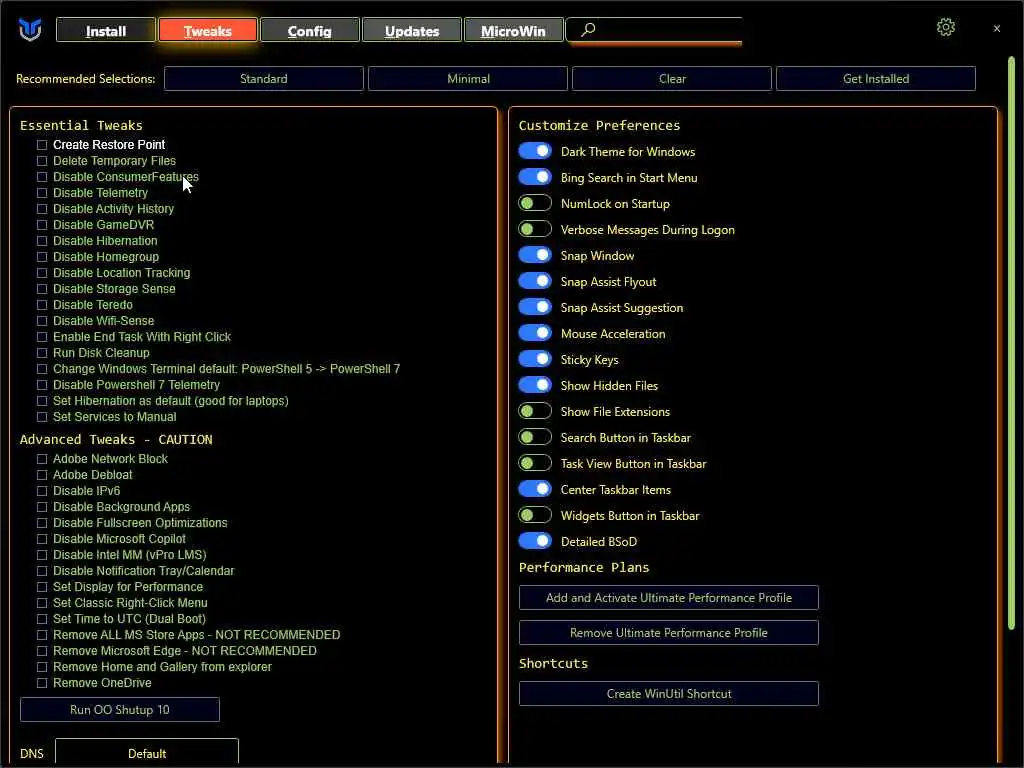Check Disable Microsoft Copilot
The height and width of the screenshot is (768, 1024).
pos(42,539)
